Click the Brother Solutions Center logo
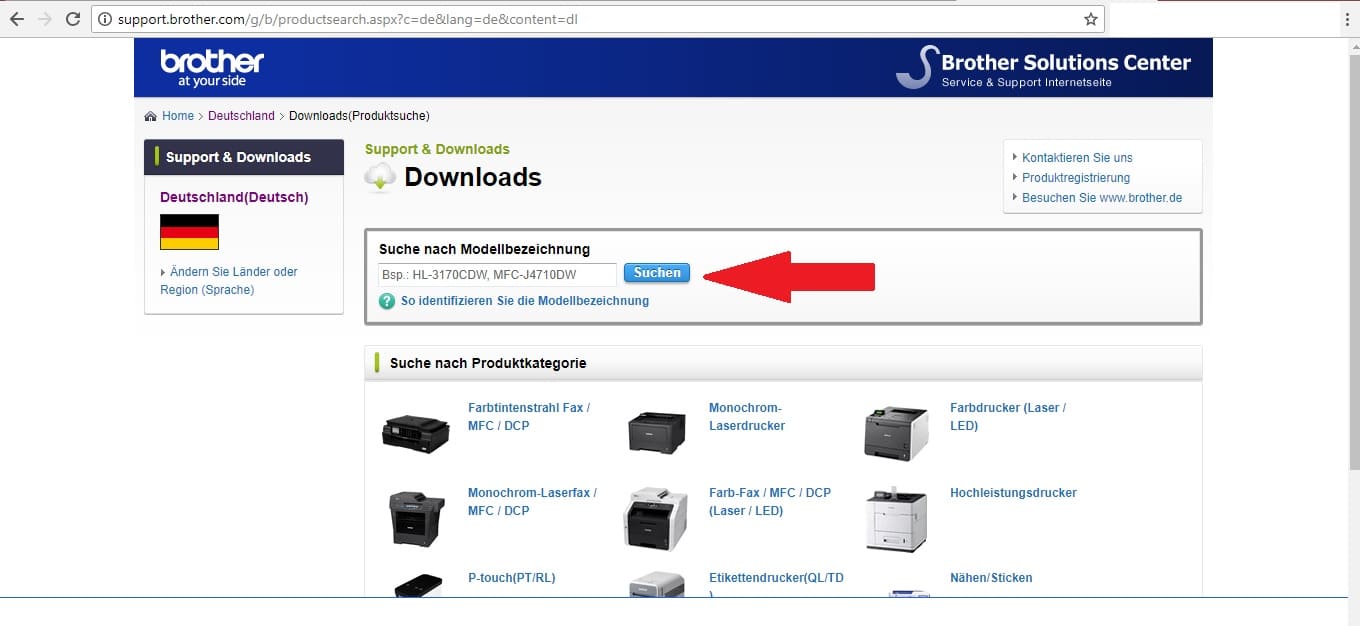 click(x=1044, y=67)
